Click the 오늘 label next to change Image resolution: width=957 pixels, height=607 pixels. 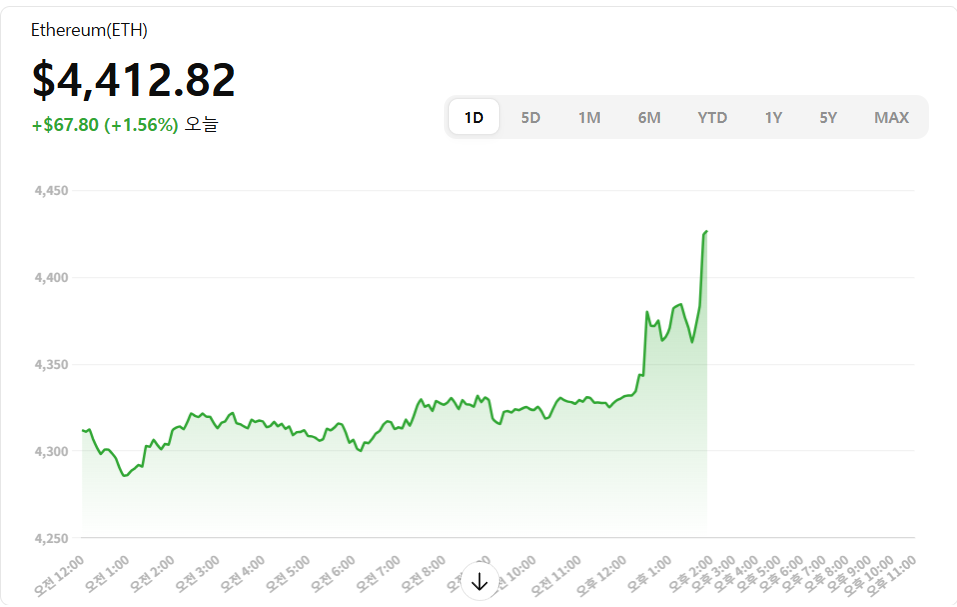tap(201, 125)
